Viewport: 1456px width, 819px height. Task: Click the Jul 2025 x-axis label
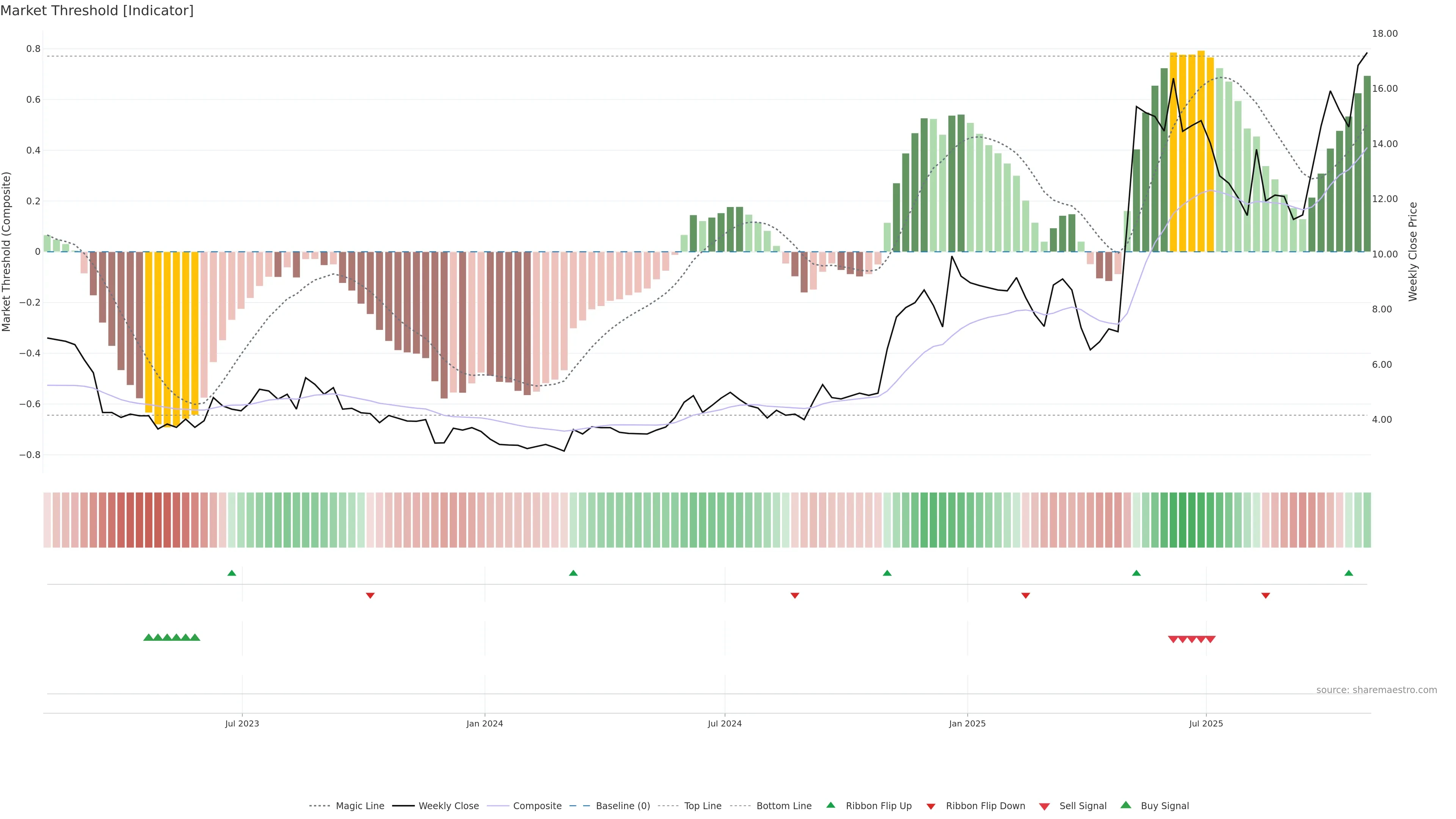1206,723
